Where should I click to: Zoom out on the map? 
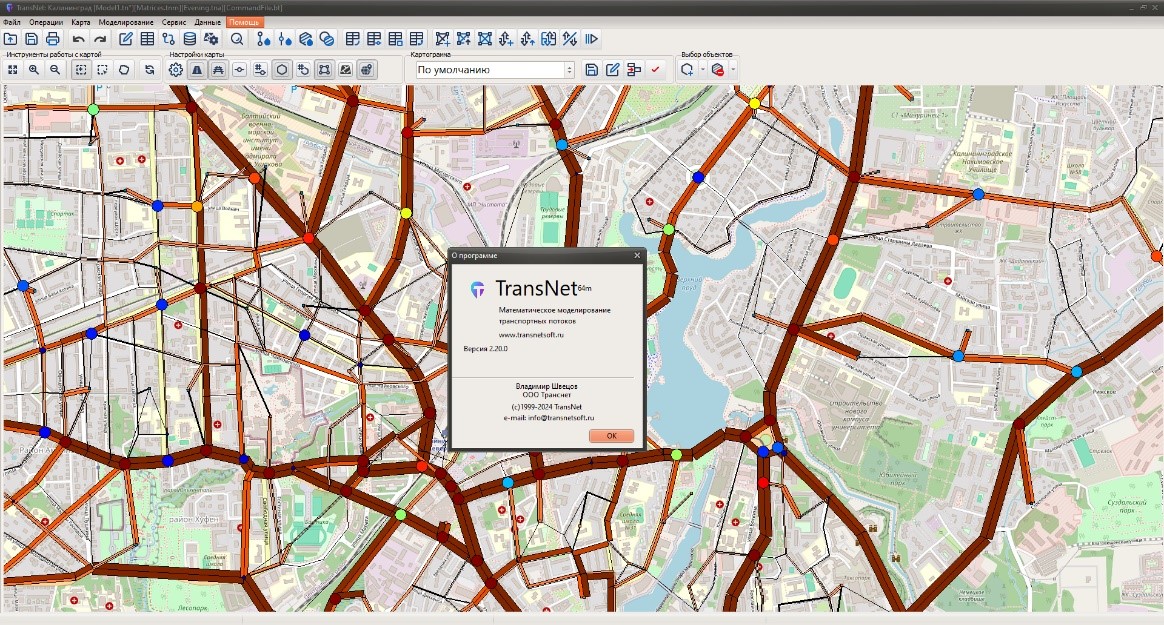[x=55, y=69]
